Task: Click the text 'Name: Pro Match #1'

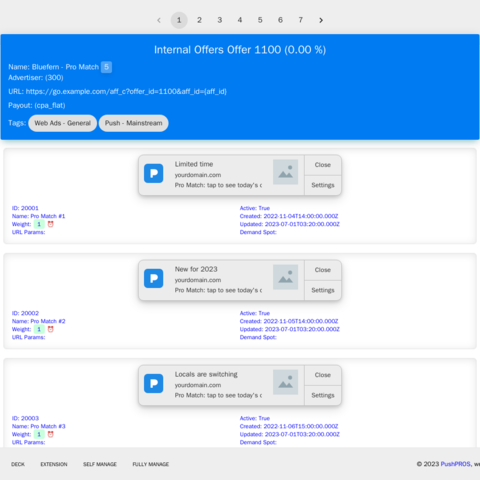Action: [39, 216]
